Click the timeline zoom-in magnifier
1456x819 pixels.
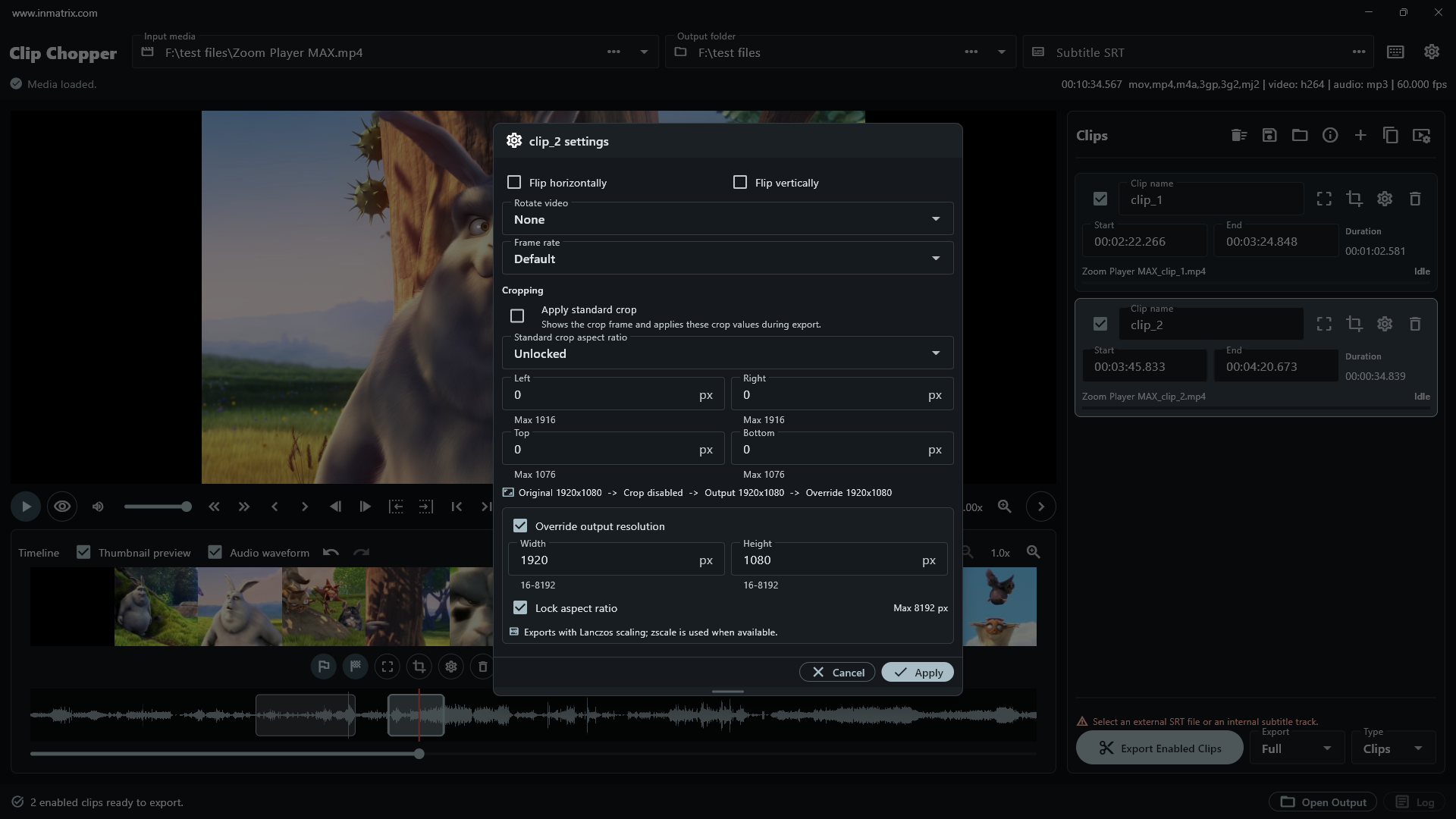coord(1033,553)
